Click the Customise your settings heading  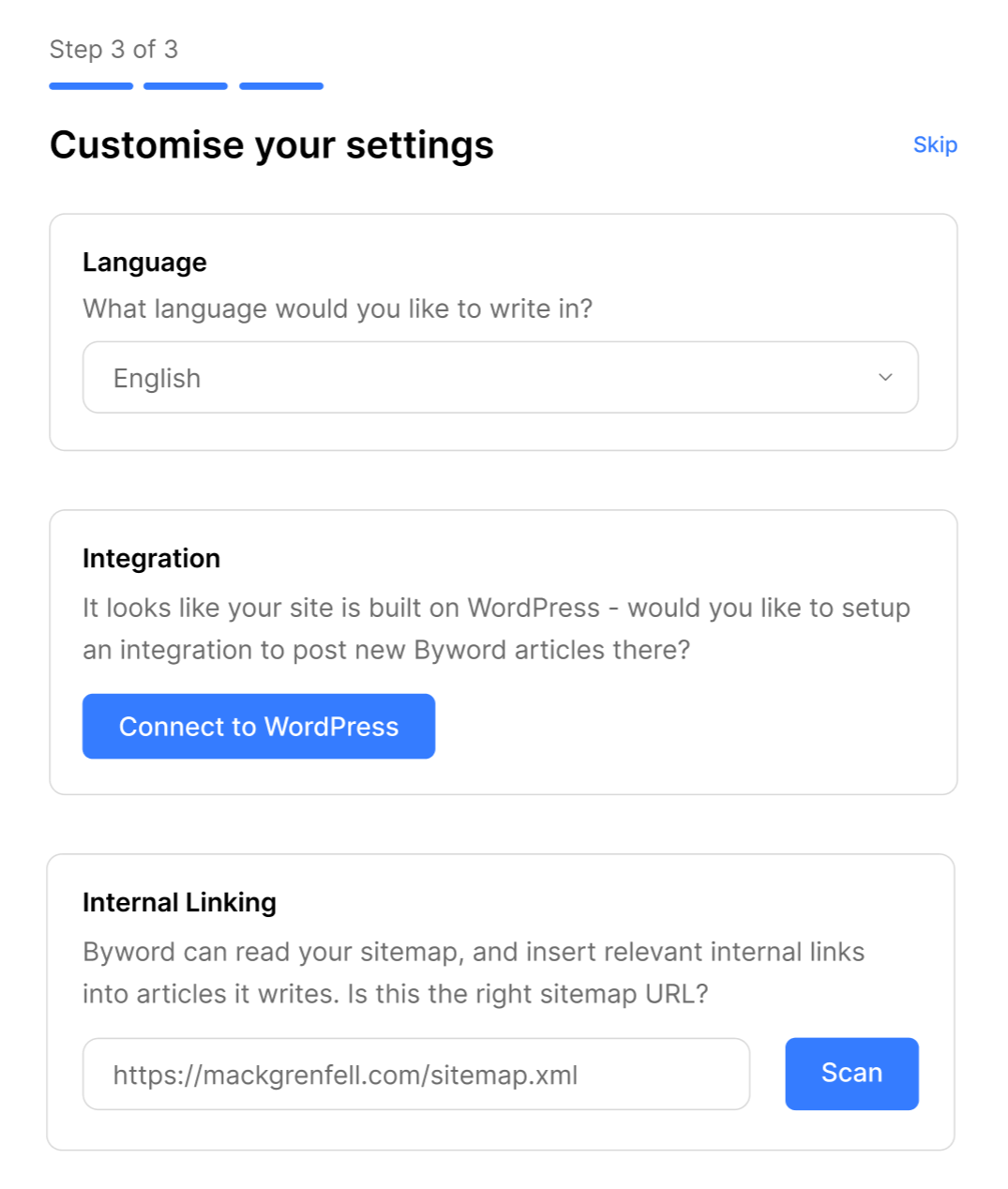[x=272, y=144]
